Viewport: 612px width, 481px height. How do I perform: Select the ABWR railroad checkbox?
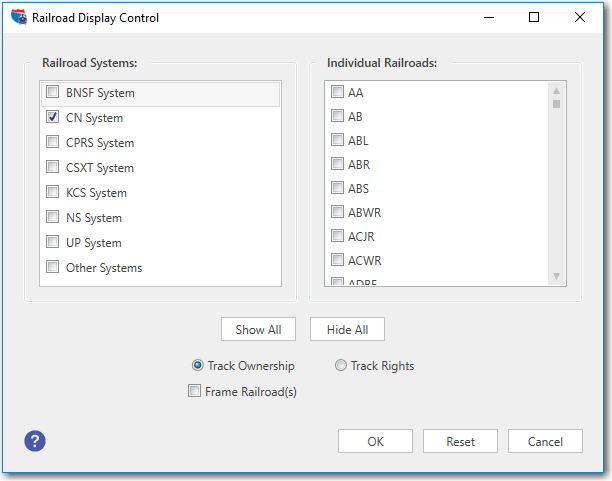pyautogui.click(x=338, y=213)
